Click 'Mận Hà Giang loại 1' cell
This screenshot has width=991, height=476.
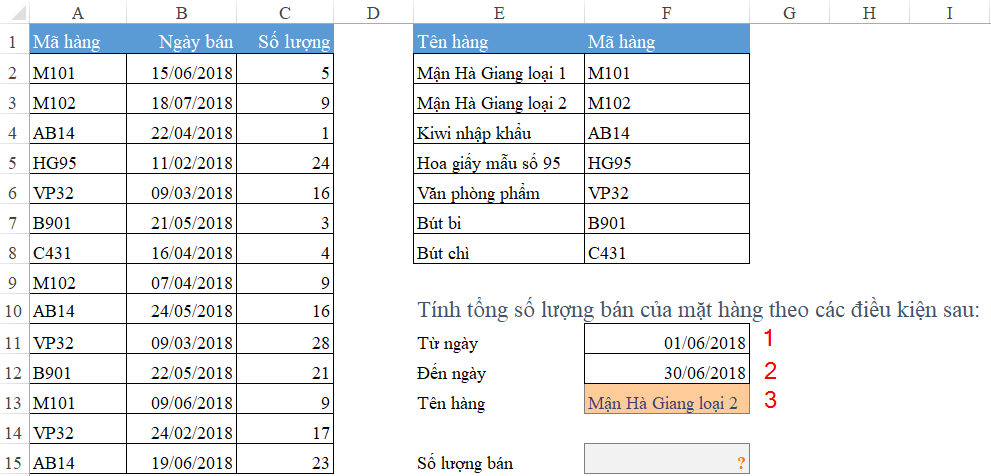click(499, 70)
